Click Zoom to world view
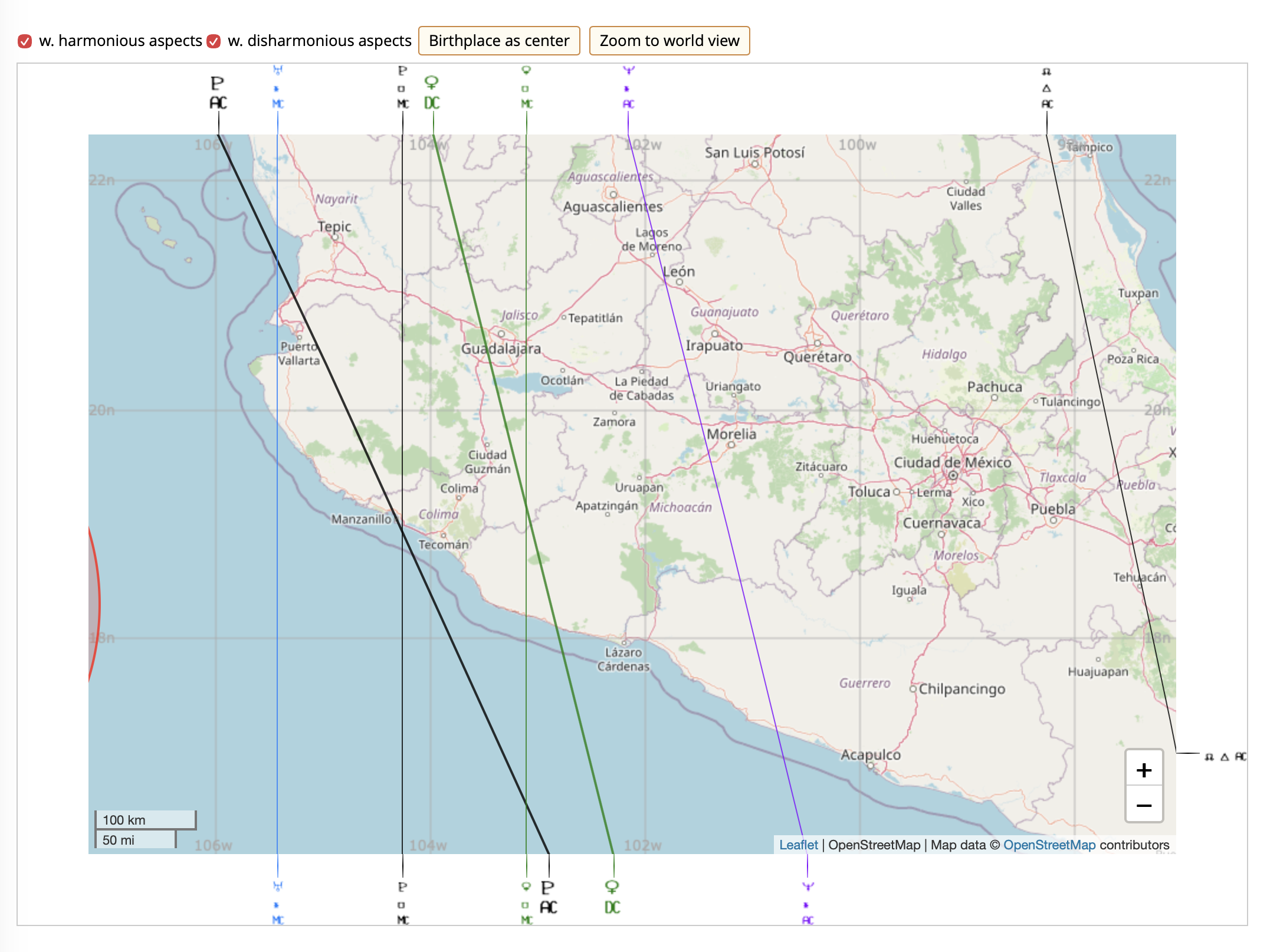Image resolution: width=1280 pixels, height=952 pixels. tap(669, 41)
